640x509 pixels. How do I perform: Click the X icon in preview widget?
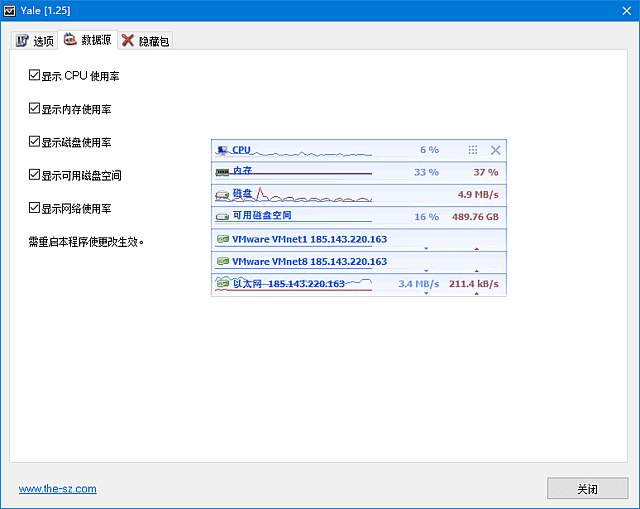pos(495,150)
